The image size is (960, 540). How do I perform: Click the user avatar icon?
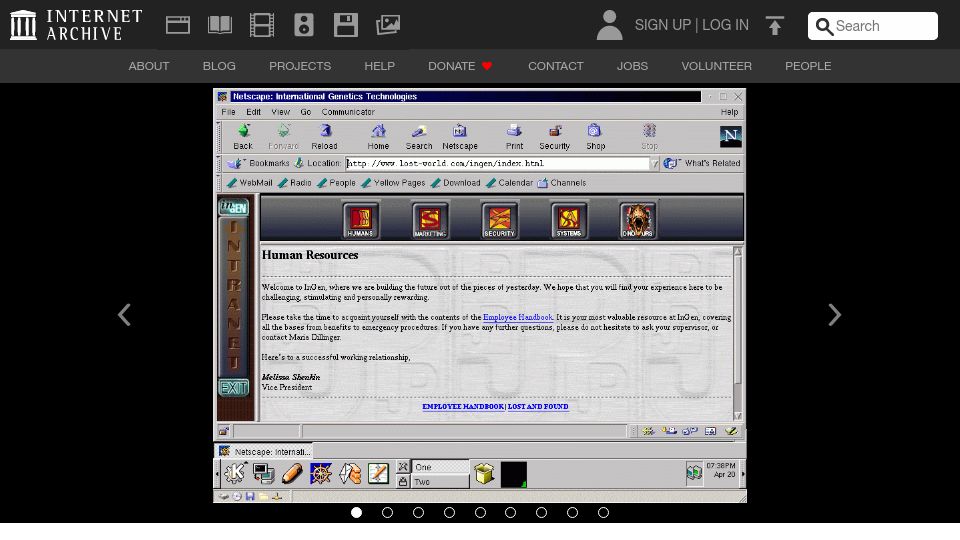(x=609, y=25)
